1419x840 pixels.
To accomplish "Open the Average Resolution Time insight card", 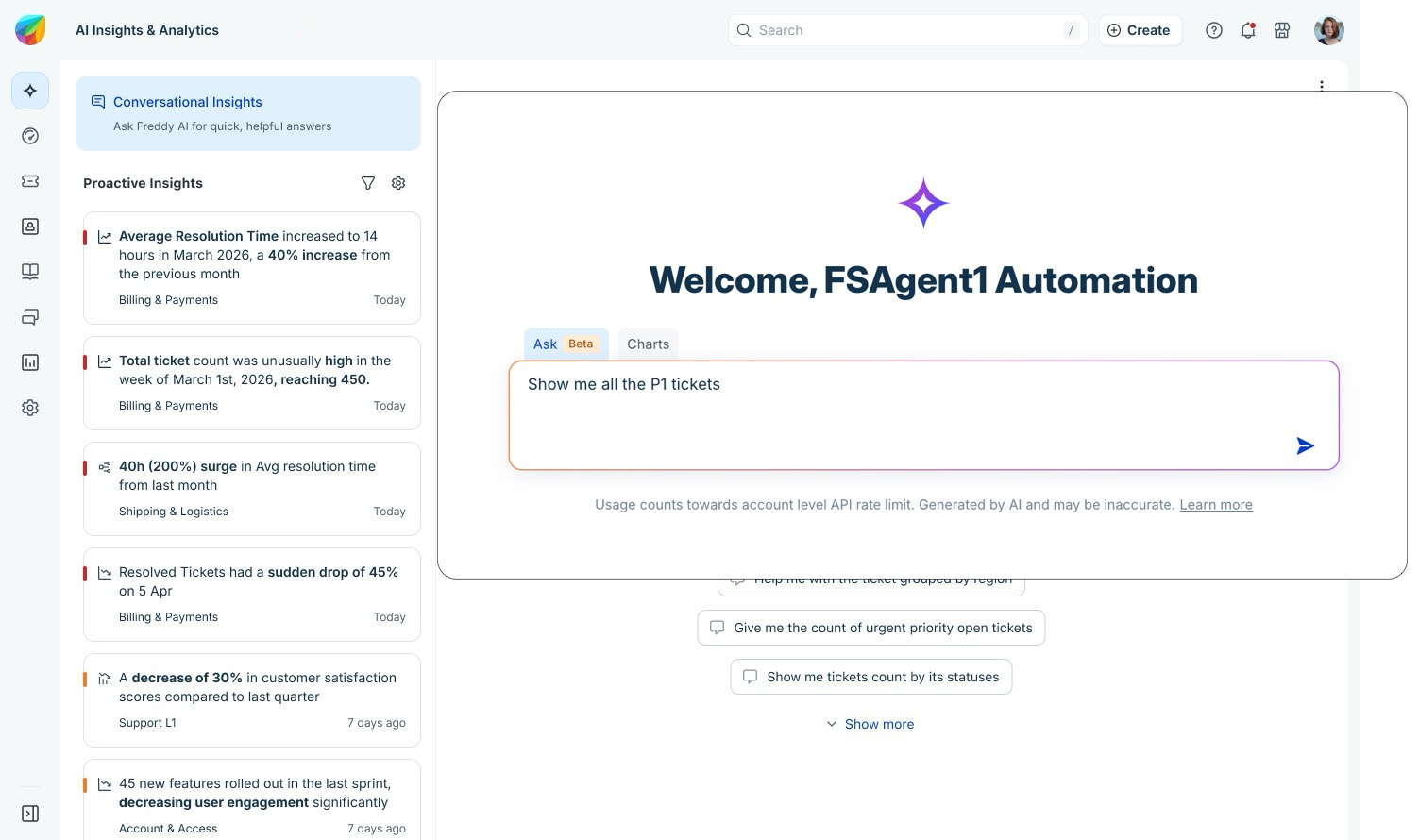I will click(x=252, y=268).
